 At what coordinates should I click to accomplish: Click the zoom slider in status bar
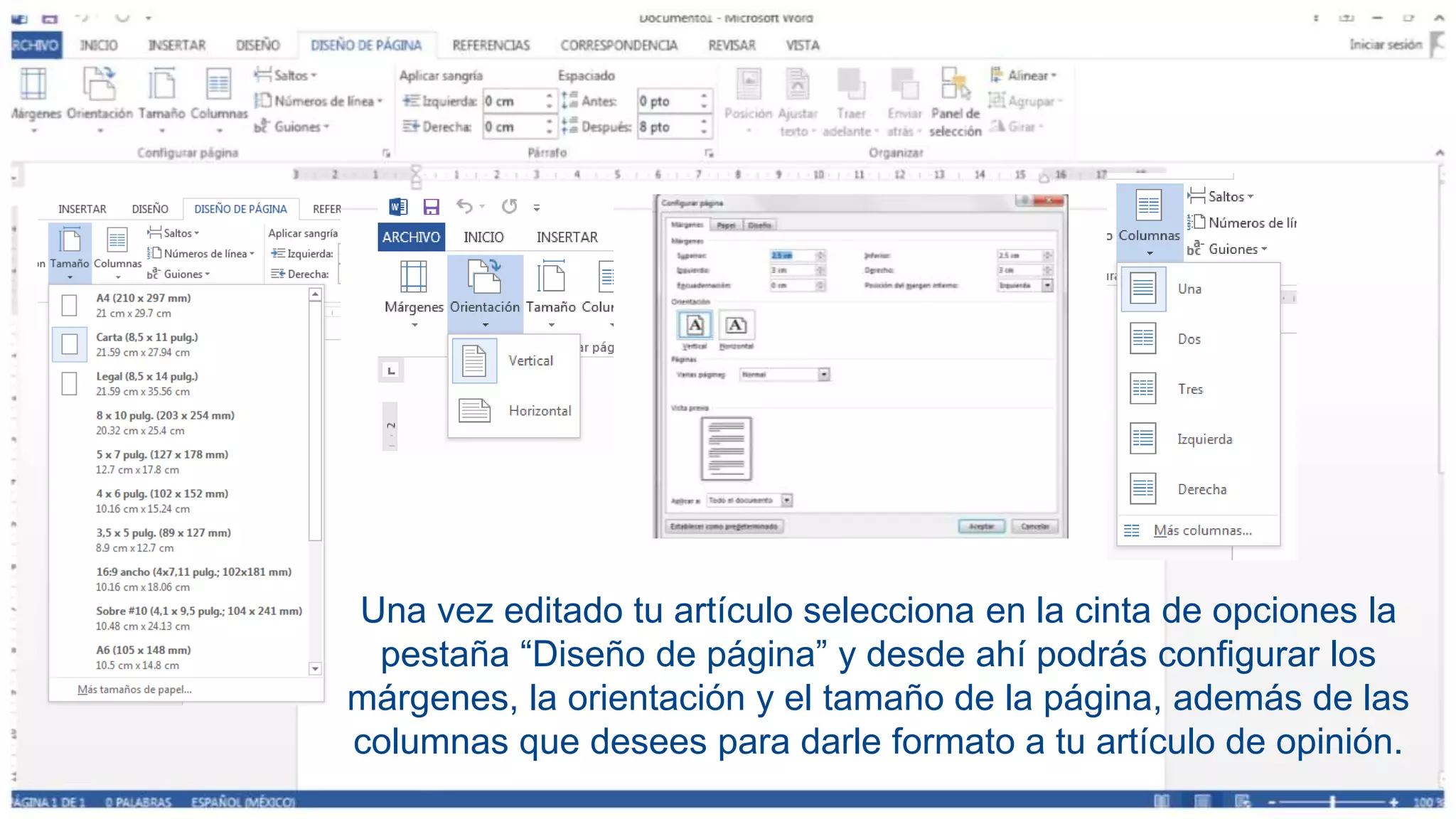coord(1332,802)
